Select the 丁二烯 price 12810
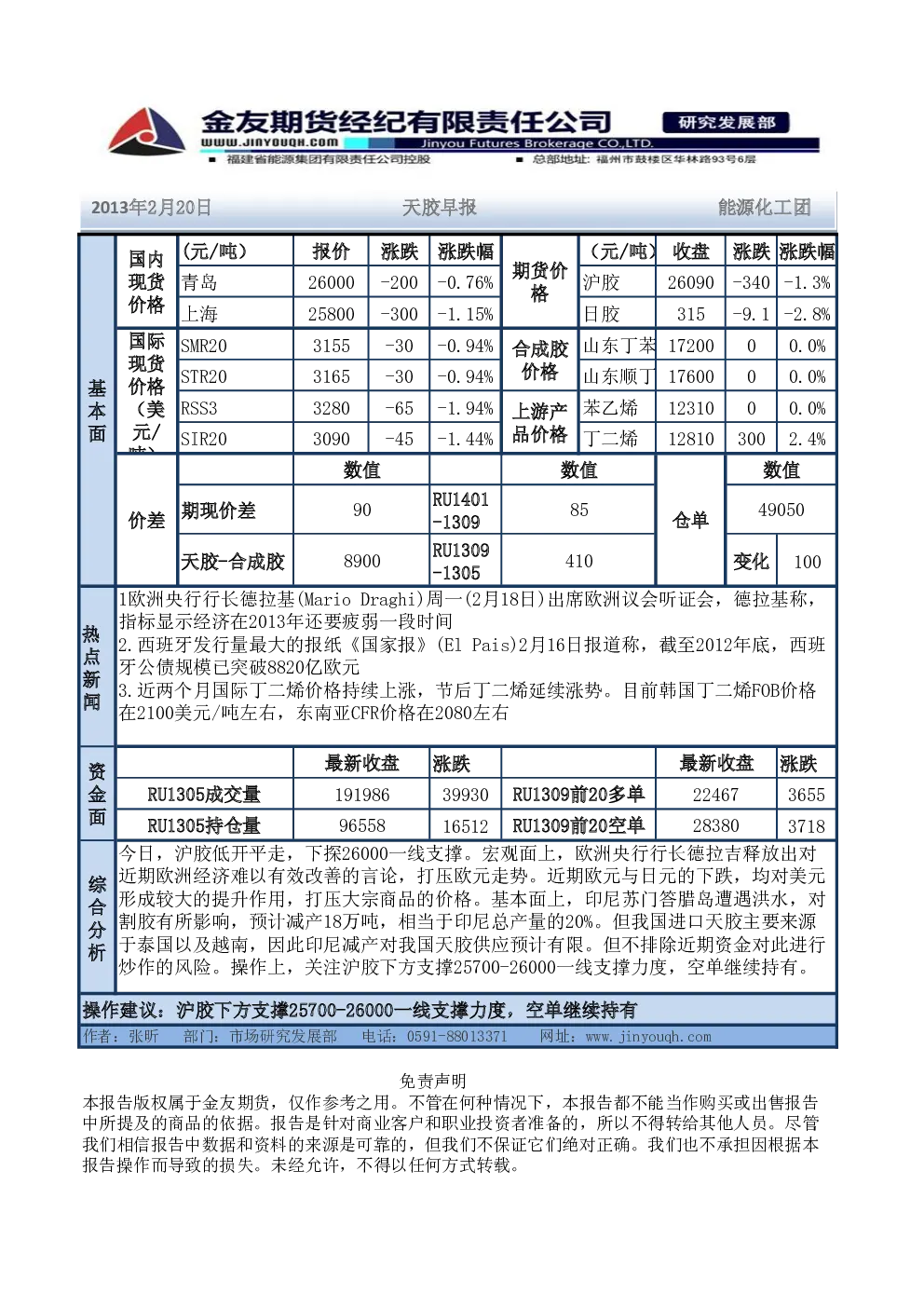Viewport: 924px width, 1307px height. point(690,439)
